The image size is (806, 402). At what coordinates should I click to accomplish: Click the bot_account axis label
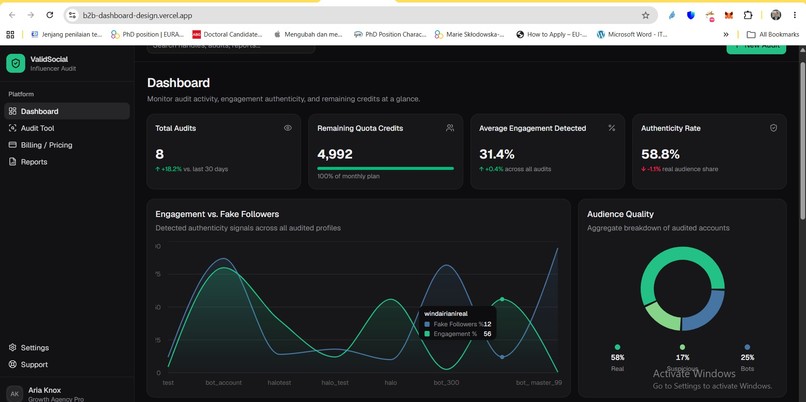tap(224, 382)
